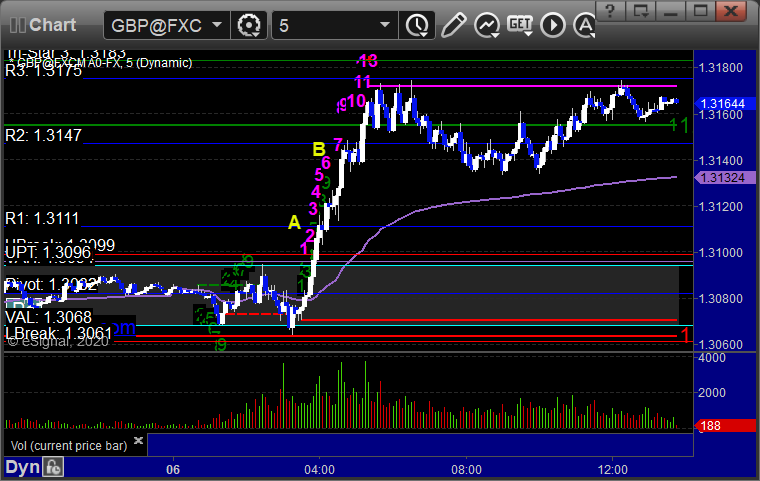
Task: Click the 1.30800 price axis label
Action: coord(720,299)
